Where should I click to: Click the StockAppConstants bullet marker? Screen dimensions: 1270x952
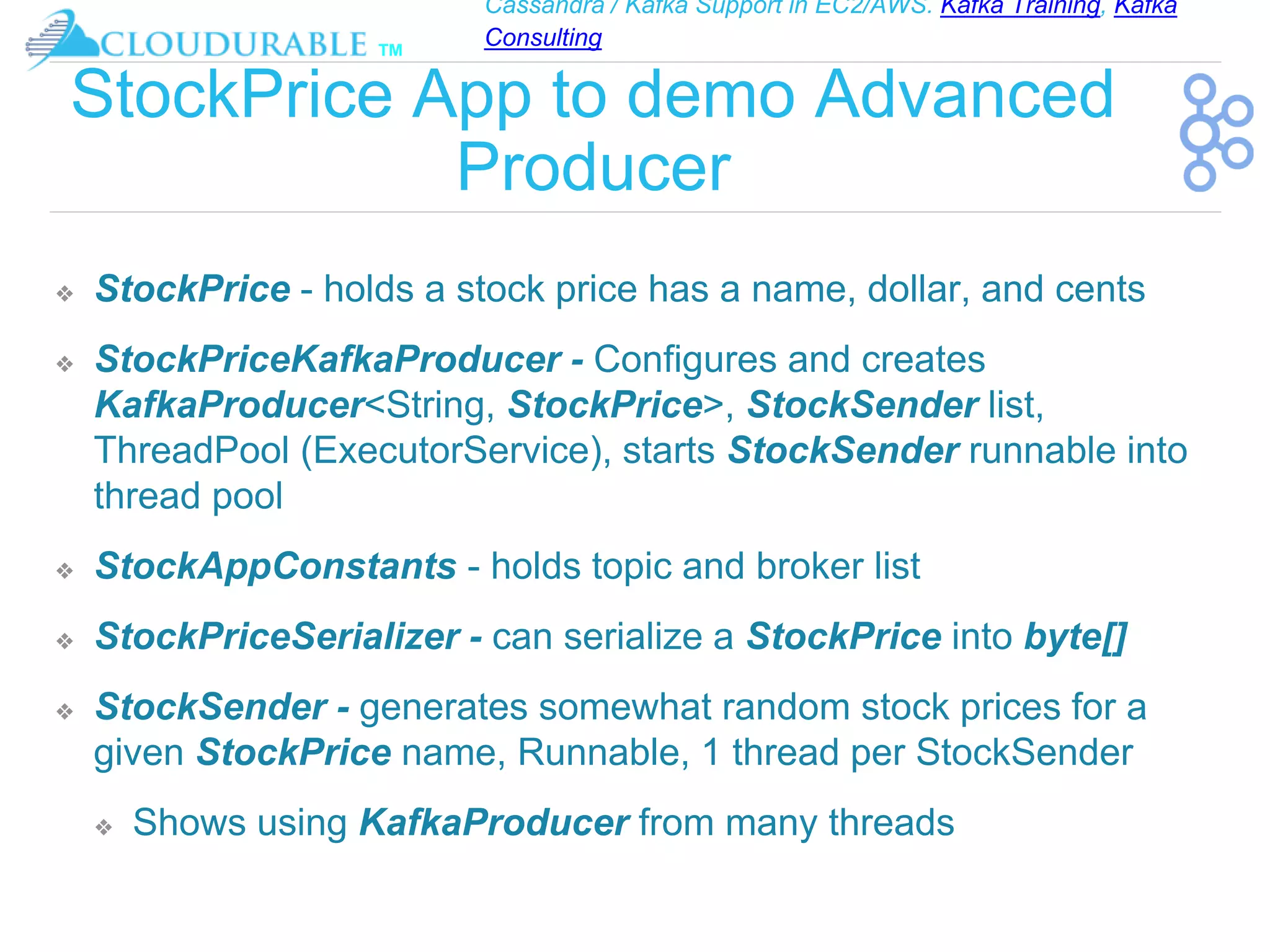65,570
